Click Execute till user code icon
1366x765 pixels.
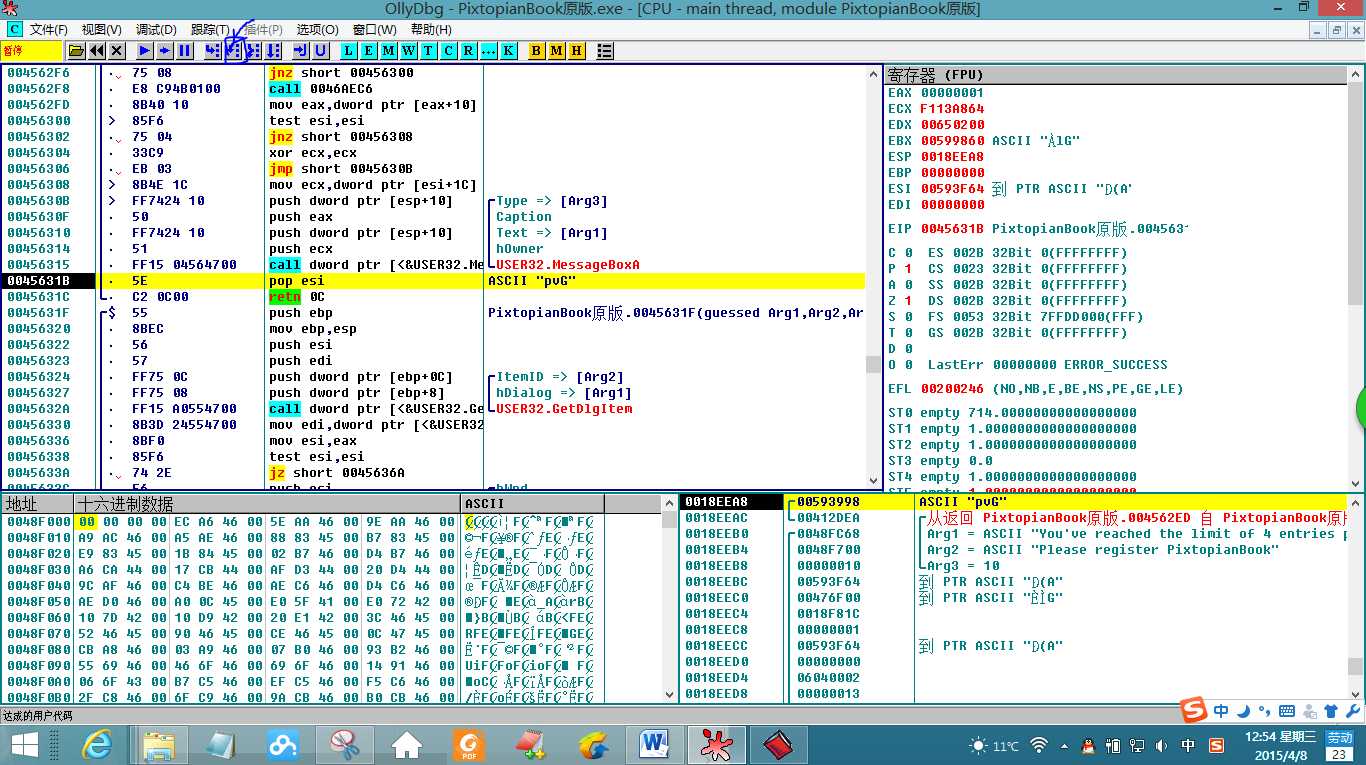tap(320, 50)
